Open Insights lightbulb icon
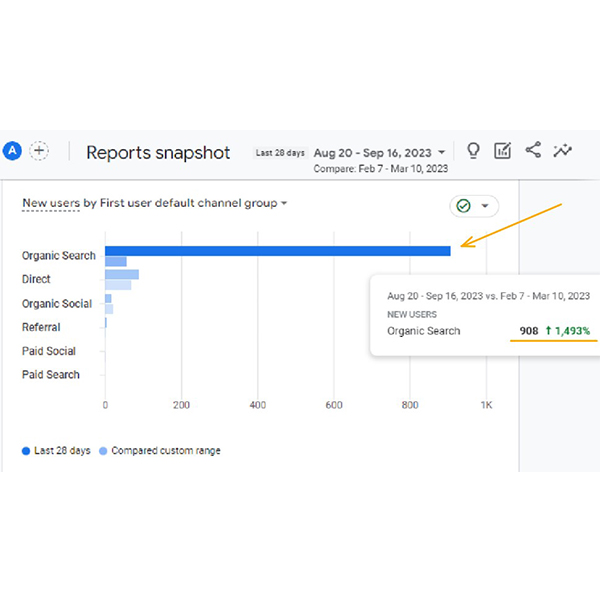 click(x=473, y=150)
